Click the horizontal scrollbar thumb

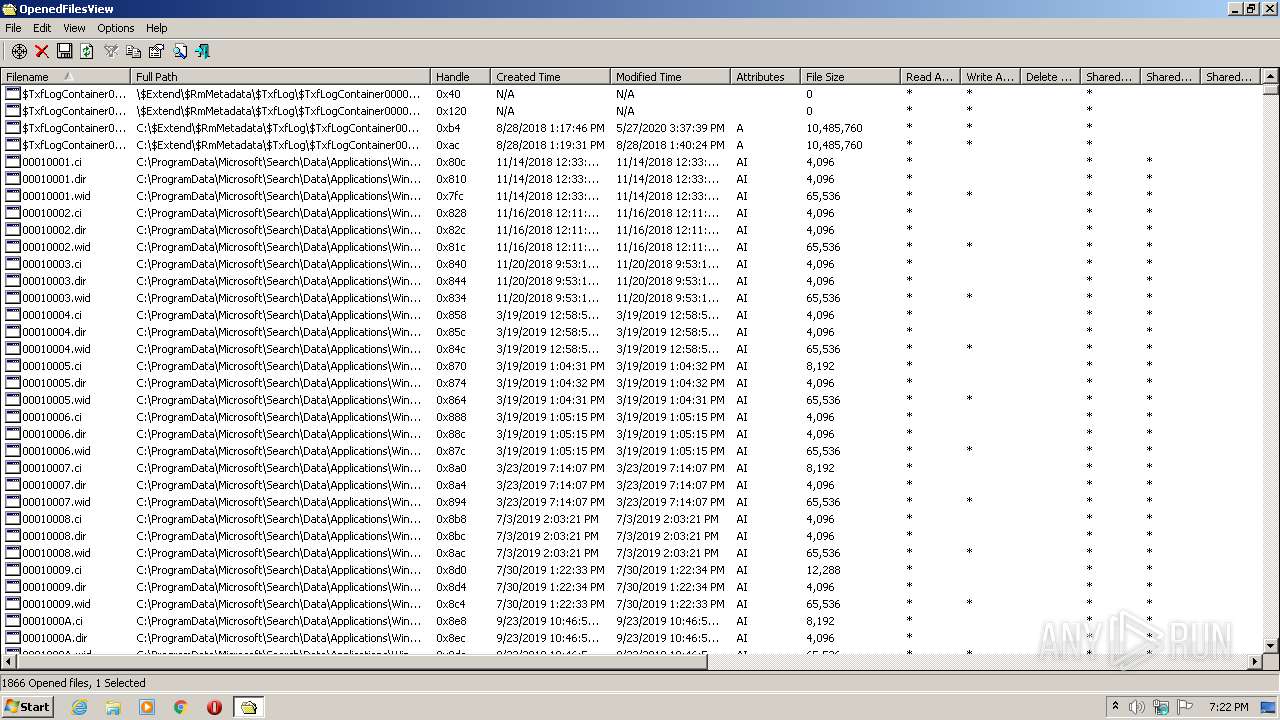coord(362,661)
